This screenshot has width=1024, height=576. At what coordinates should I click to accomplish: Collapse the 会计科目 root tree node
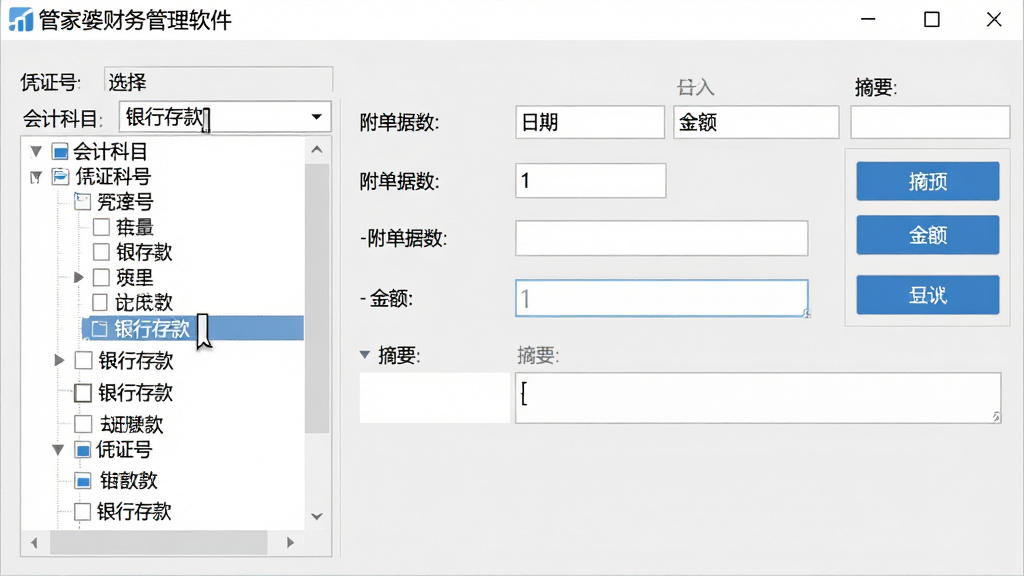(37, 152)
